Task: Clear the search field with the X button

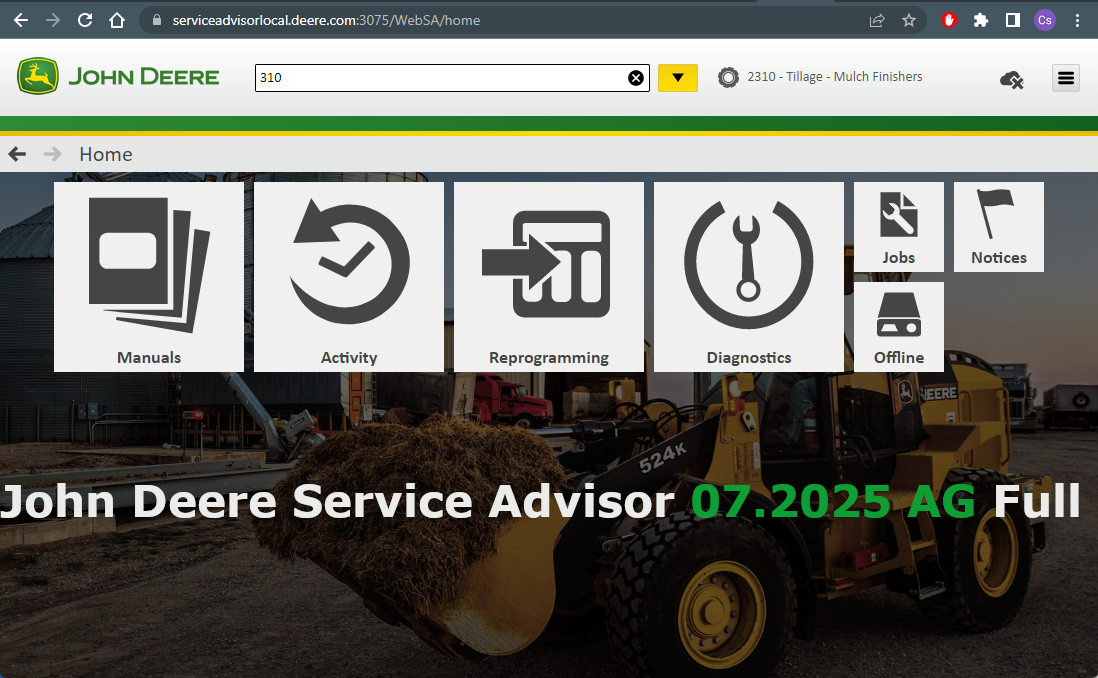Action: coord(636,77)
